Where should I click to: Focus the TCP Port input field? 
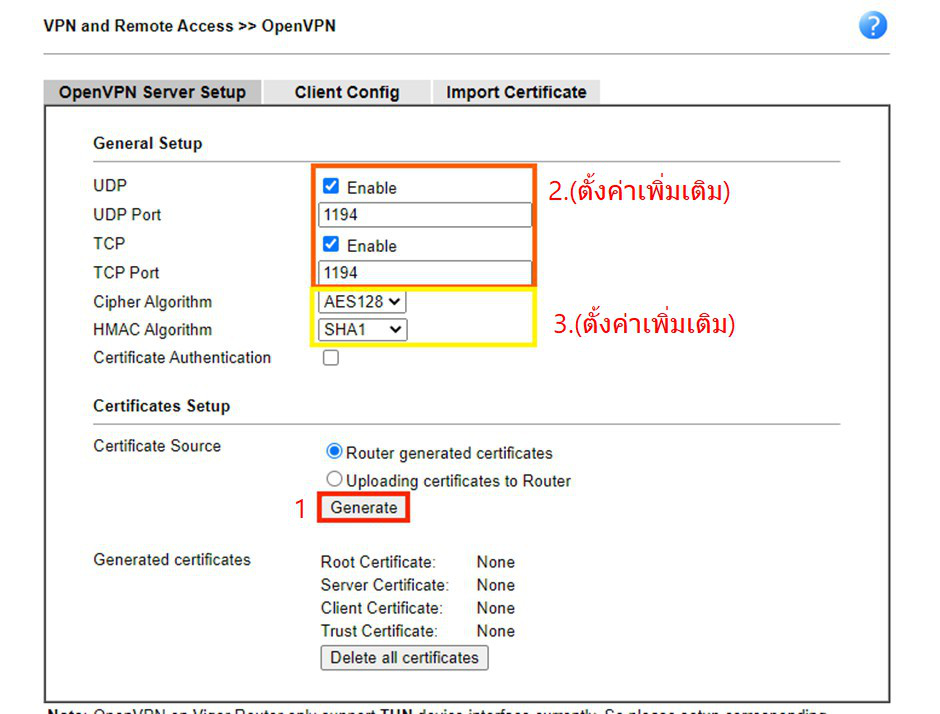tap(424, 272)
